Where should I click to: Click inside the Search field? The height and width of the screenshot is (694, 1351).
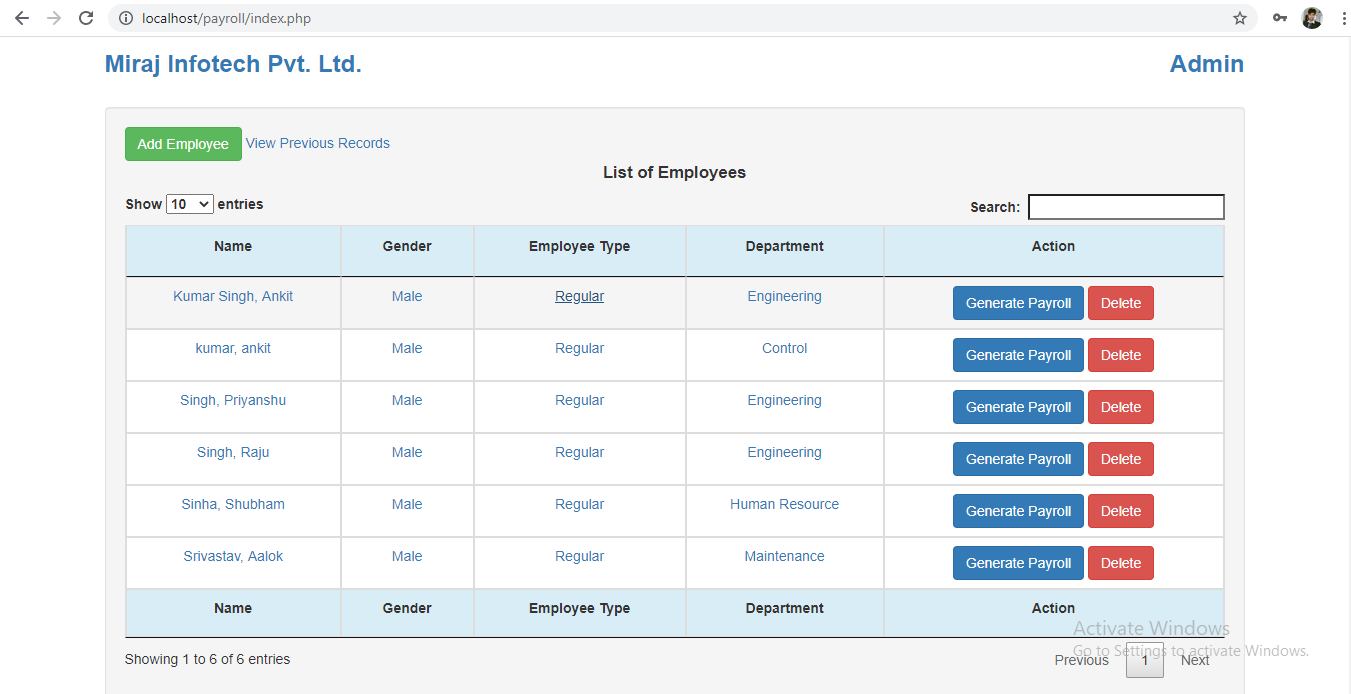1125,206
